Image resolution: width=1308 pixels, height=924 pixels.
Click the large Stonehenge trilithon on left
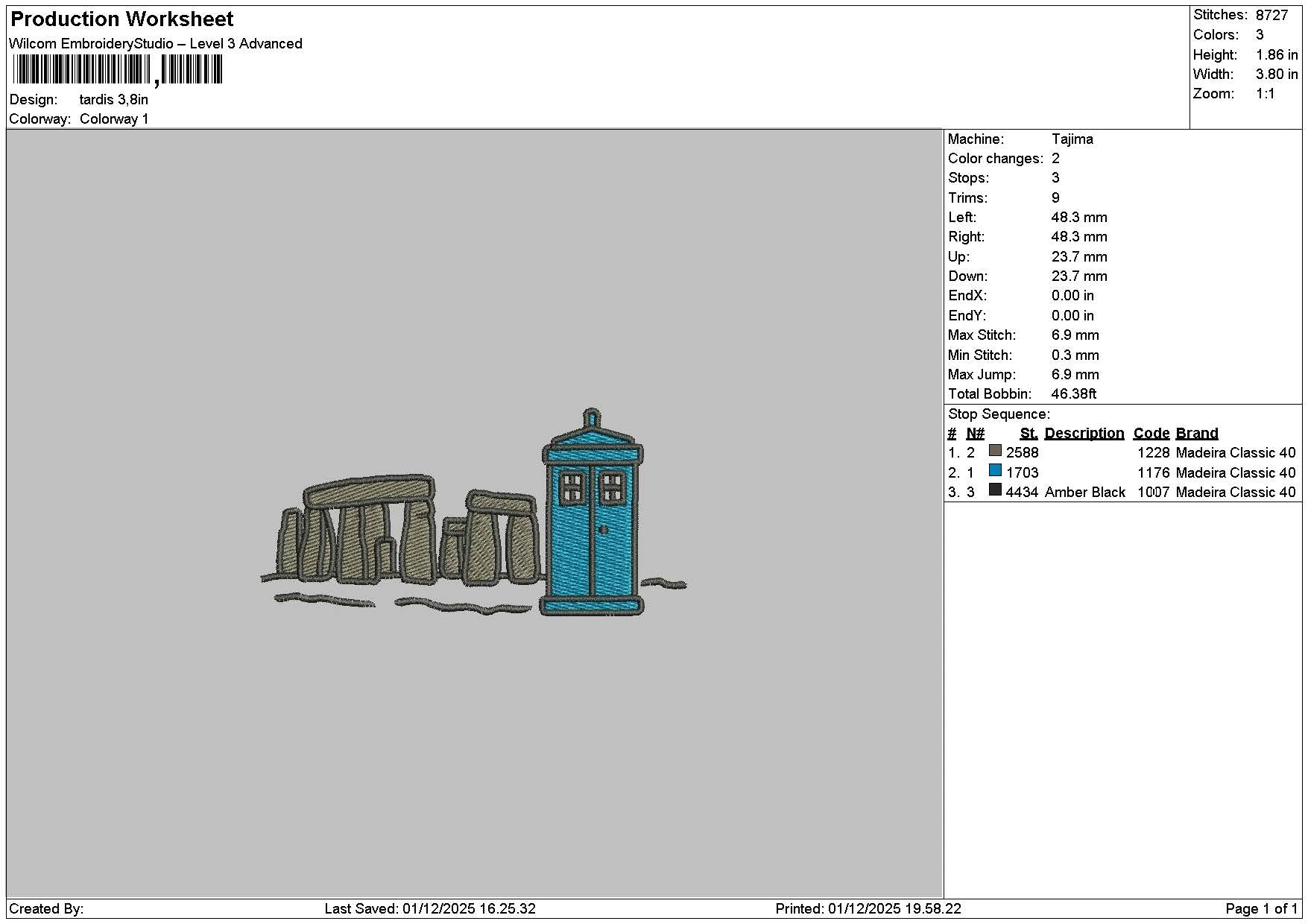point(370,528)
